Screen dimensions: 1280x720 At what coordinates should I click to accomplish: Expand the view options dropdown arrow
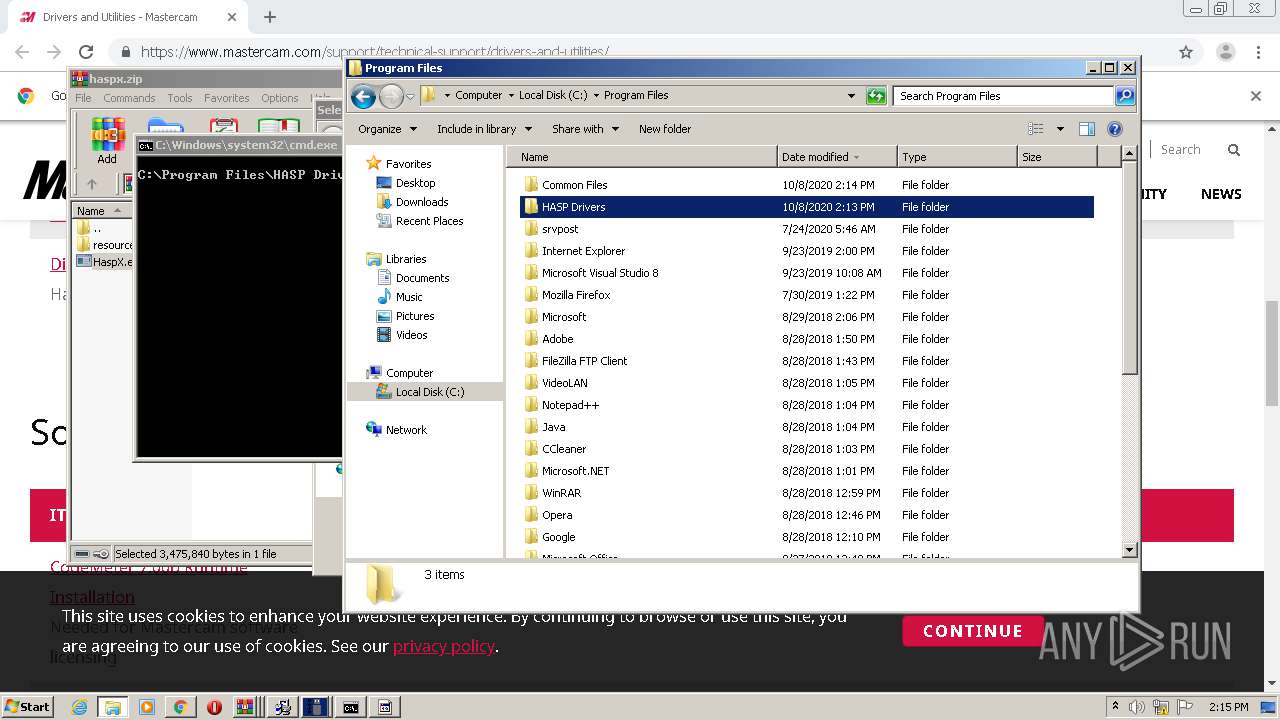coord(1060,129)
